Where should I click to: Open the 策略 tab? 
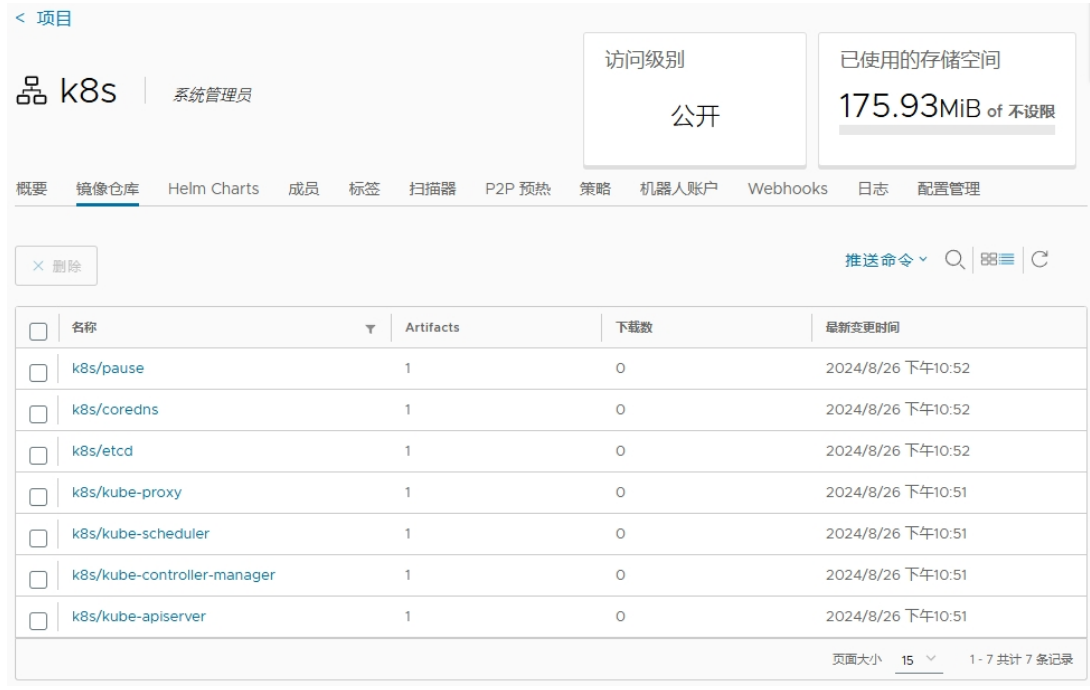(x=595, y=188)
